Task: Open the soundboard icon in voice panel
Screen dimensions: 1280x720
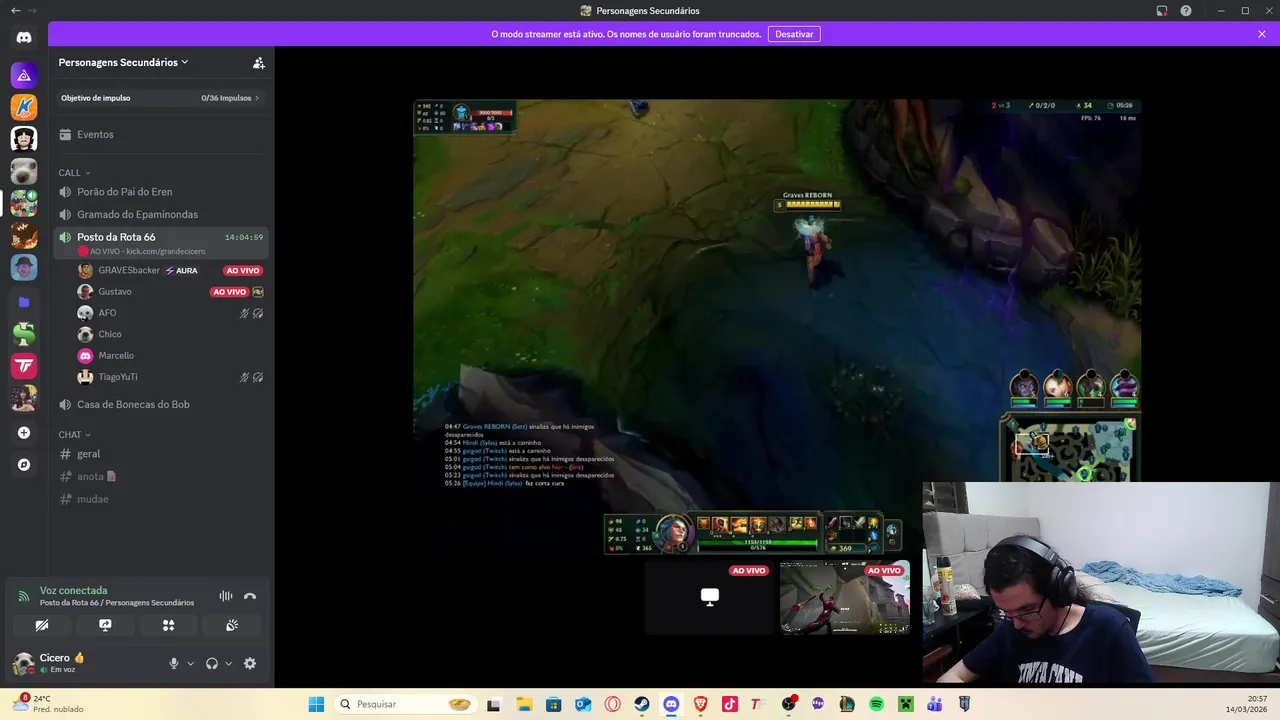Action: (x=231, y=625)
